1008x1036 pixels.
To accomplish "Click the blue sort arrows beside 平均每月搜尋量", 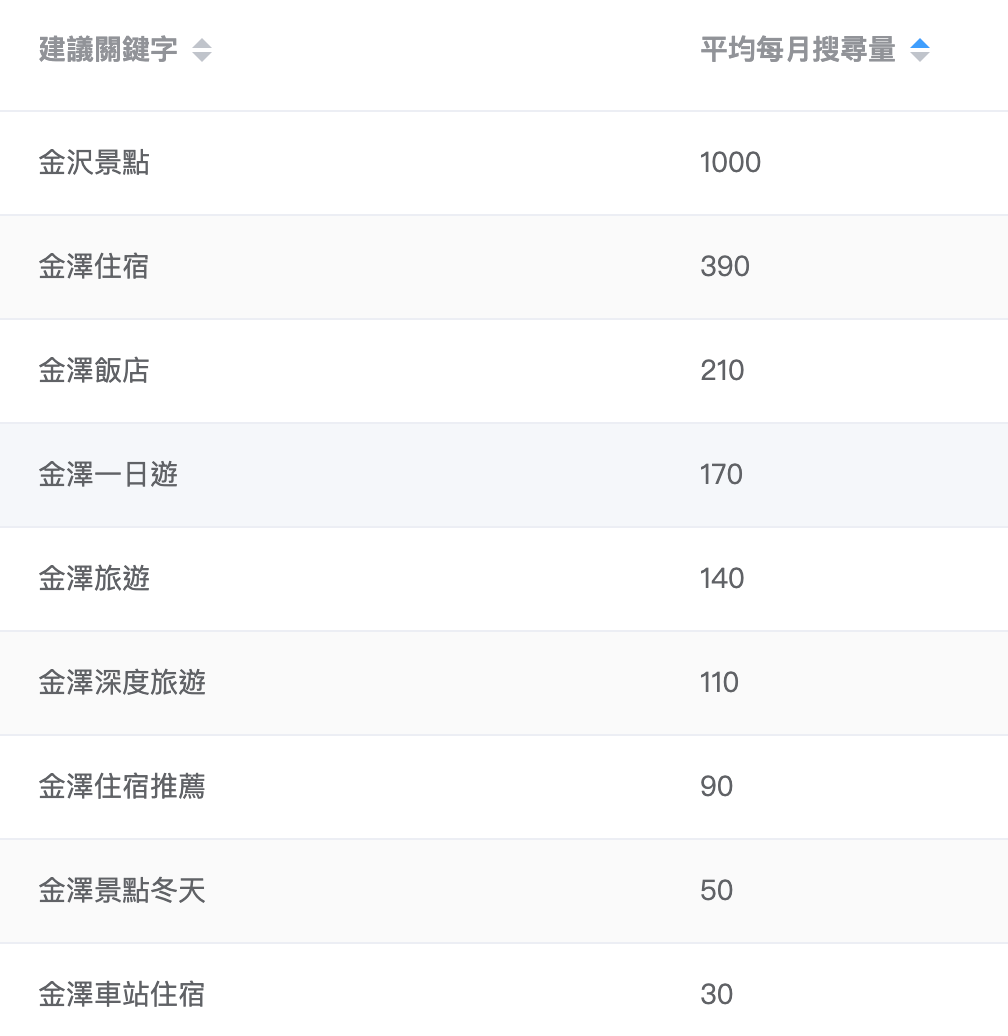I will [920, 50].
